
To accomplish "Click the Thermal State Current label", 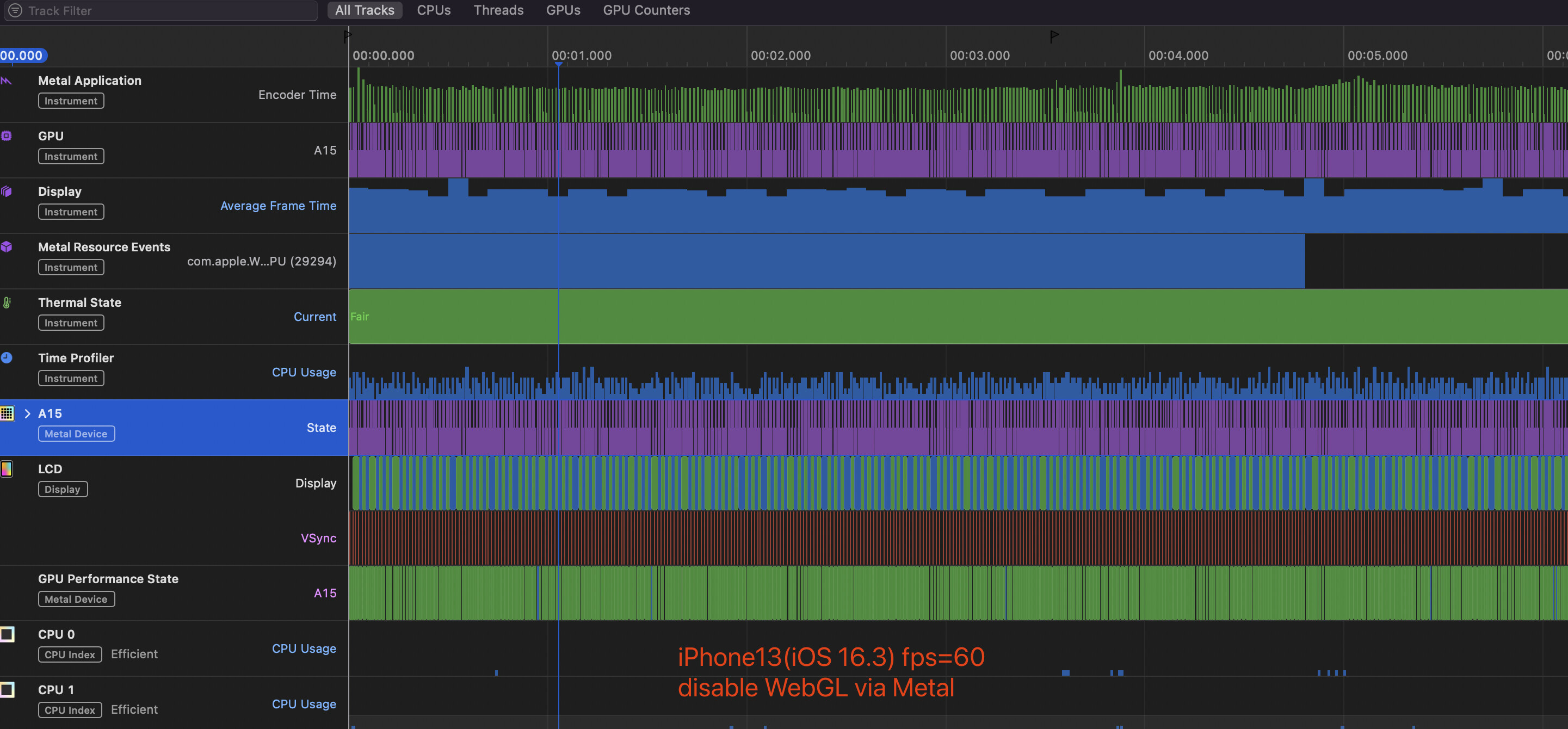I will [314, 317].
